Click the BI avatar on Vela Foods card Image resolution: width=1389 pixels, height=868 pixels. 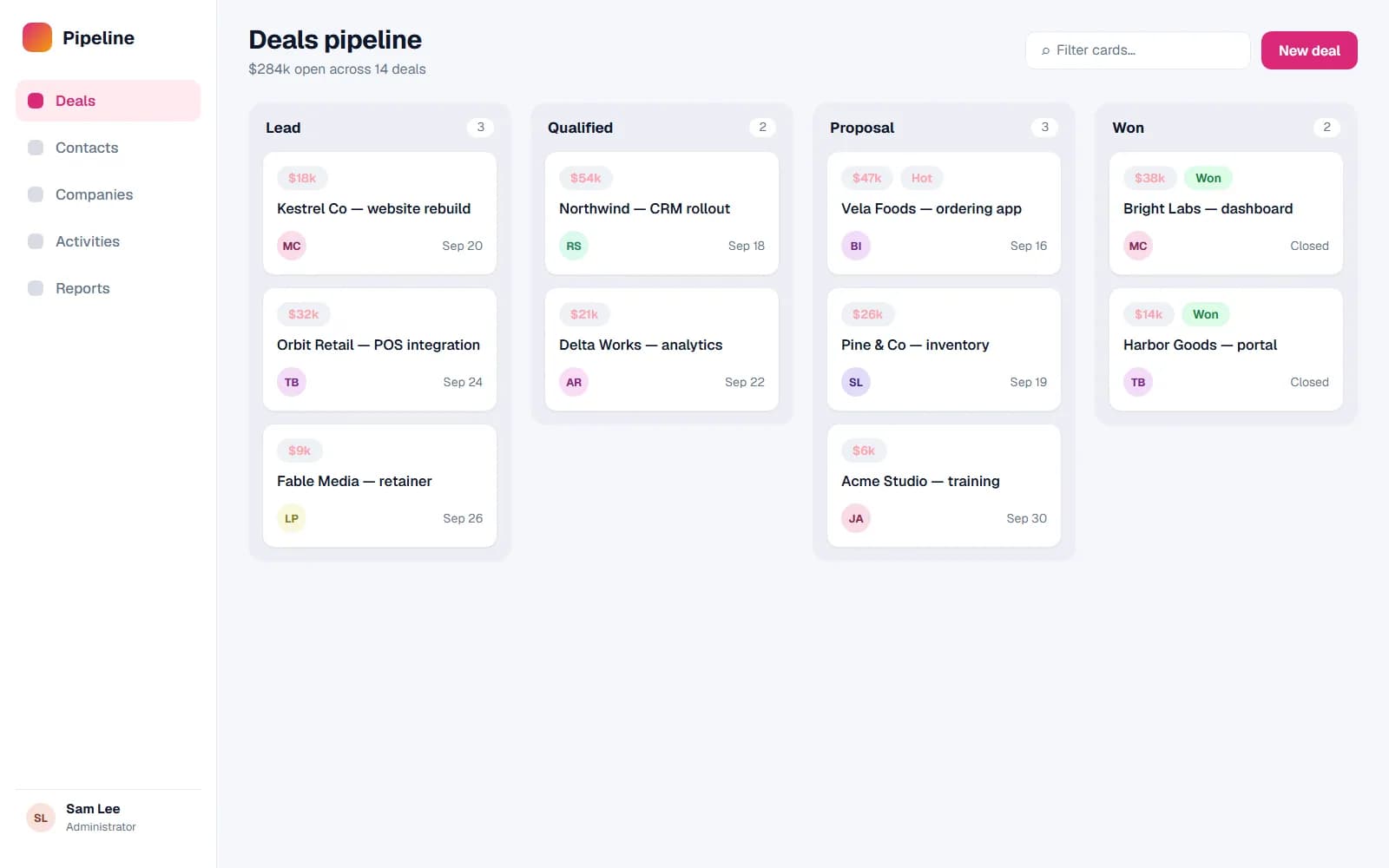[856, 246]
